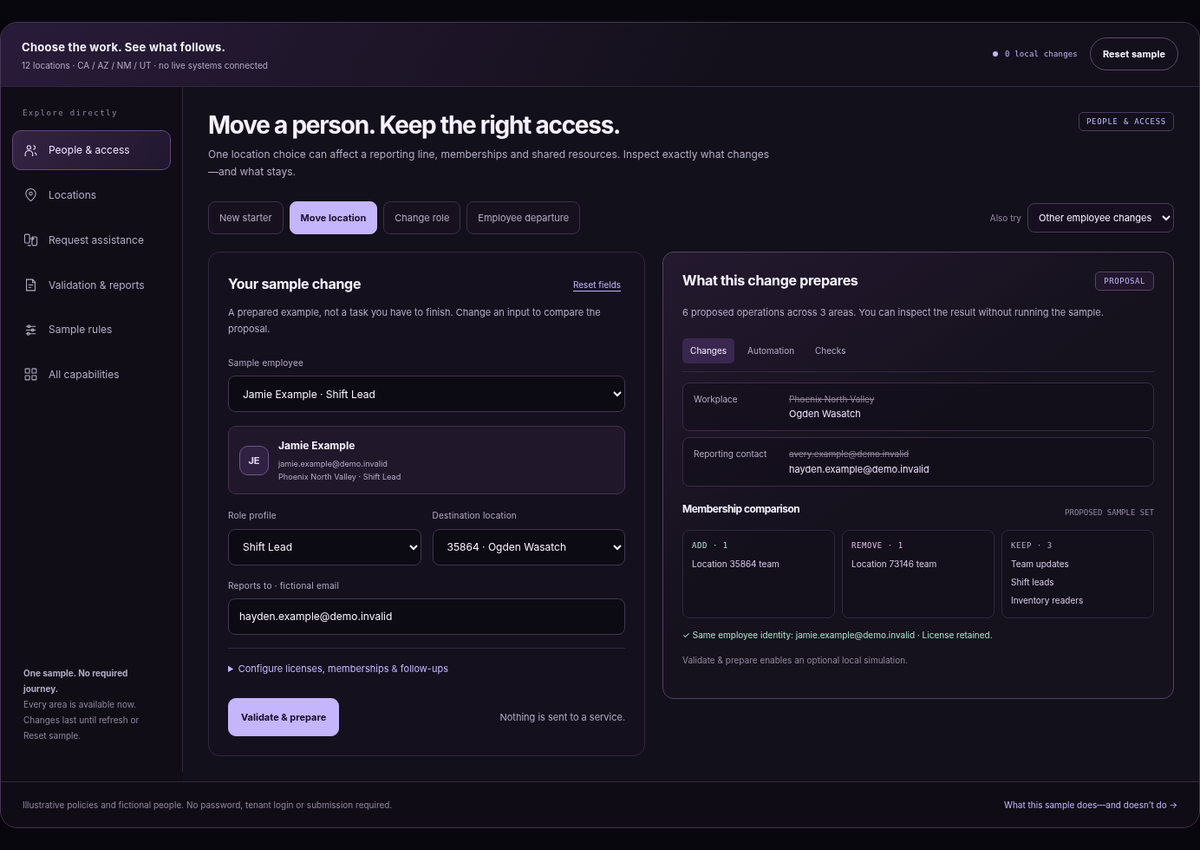Click 'Team updates' in Keep list
The image size is (1200, 850).
1040,564
